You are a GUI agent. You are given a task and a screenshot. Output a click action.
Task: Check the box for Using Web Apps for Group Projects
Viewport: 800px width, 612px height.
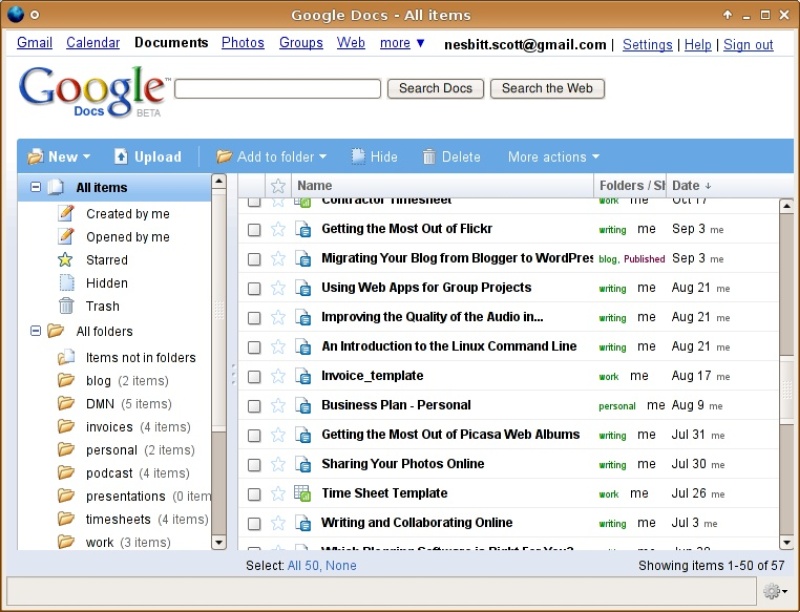click(254, 289)
